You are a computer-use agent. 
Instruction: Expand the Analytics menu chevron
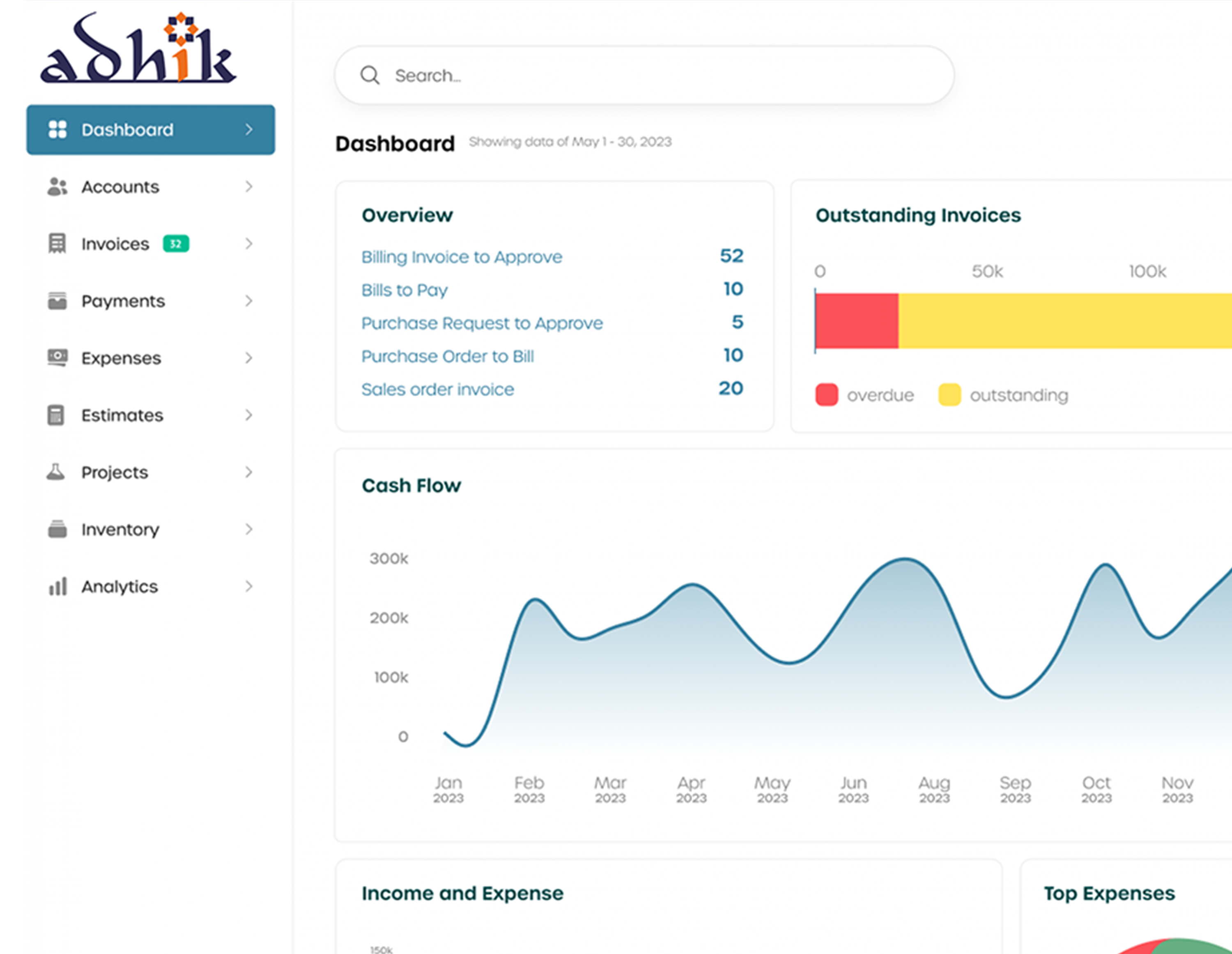pyautogui.click(x=249, y=587)
